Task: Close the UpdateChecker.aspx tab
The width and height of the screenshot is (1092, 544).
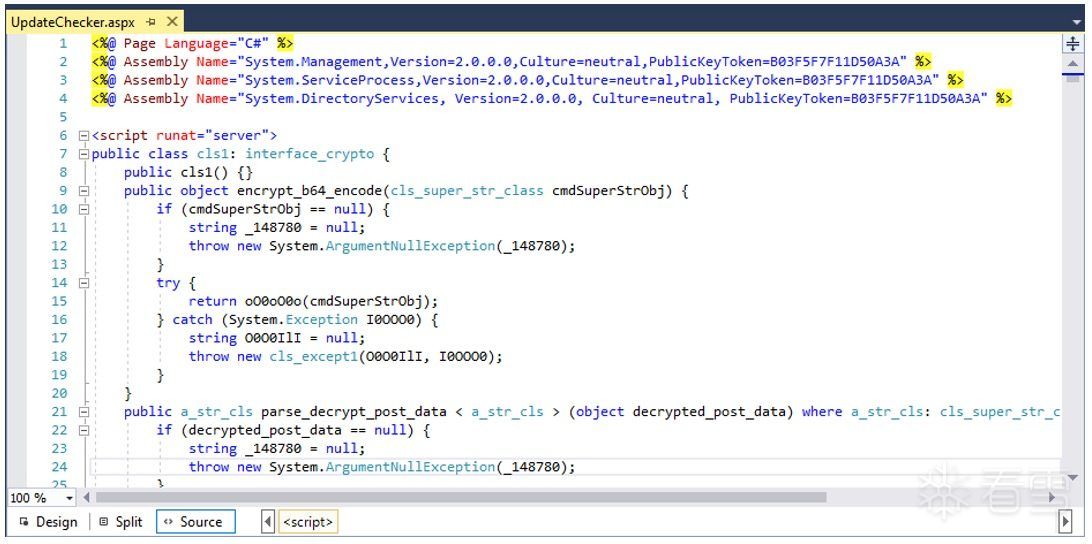Action: [172, 22]
